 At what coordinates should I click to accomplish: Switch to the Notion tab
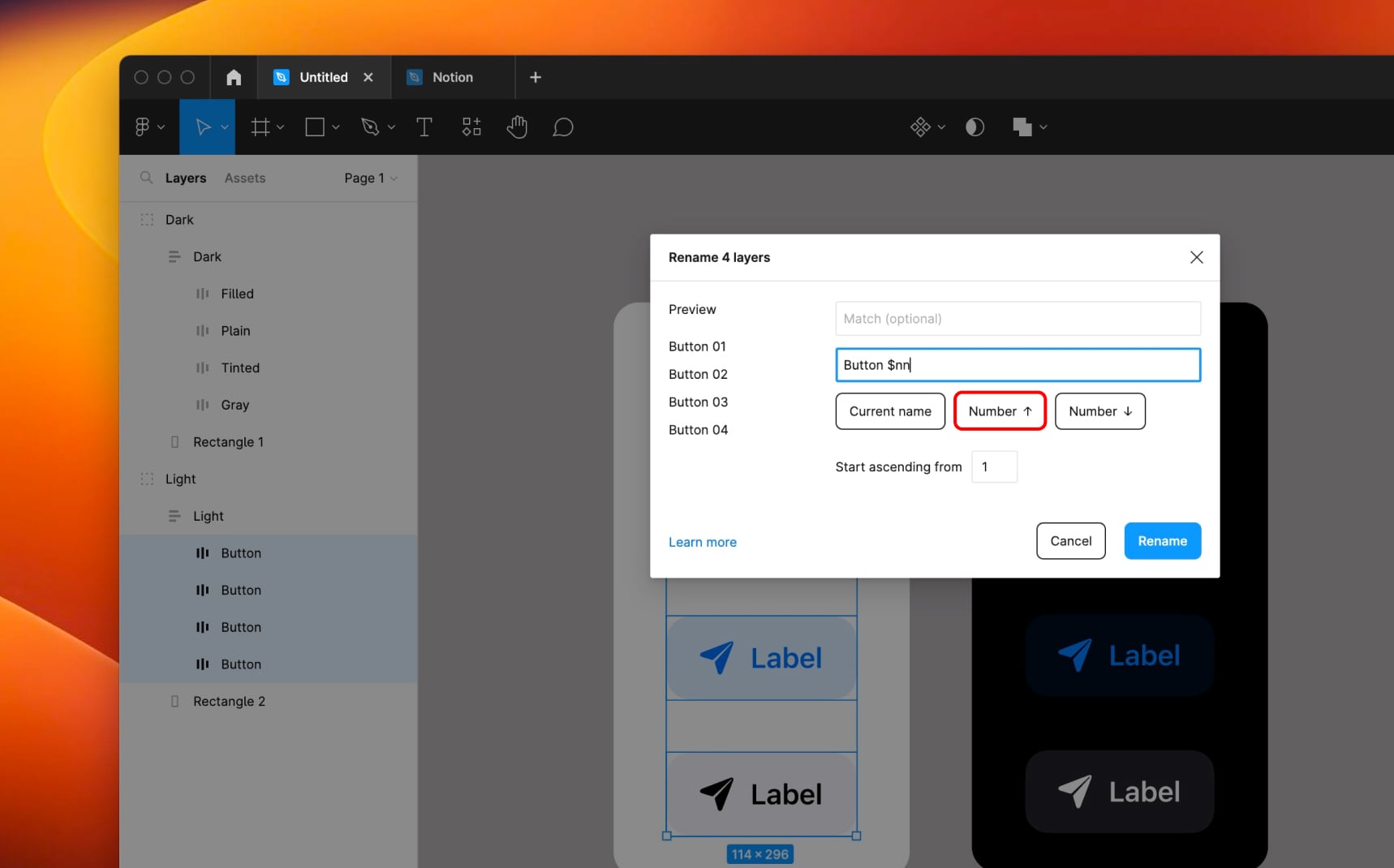pyautogui.click(x=453, y=77)
